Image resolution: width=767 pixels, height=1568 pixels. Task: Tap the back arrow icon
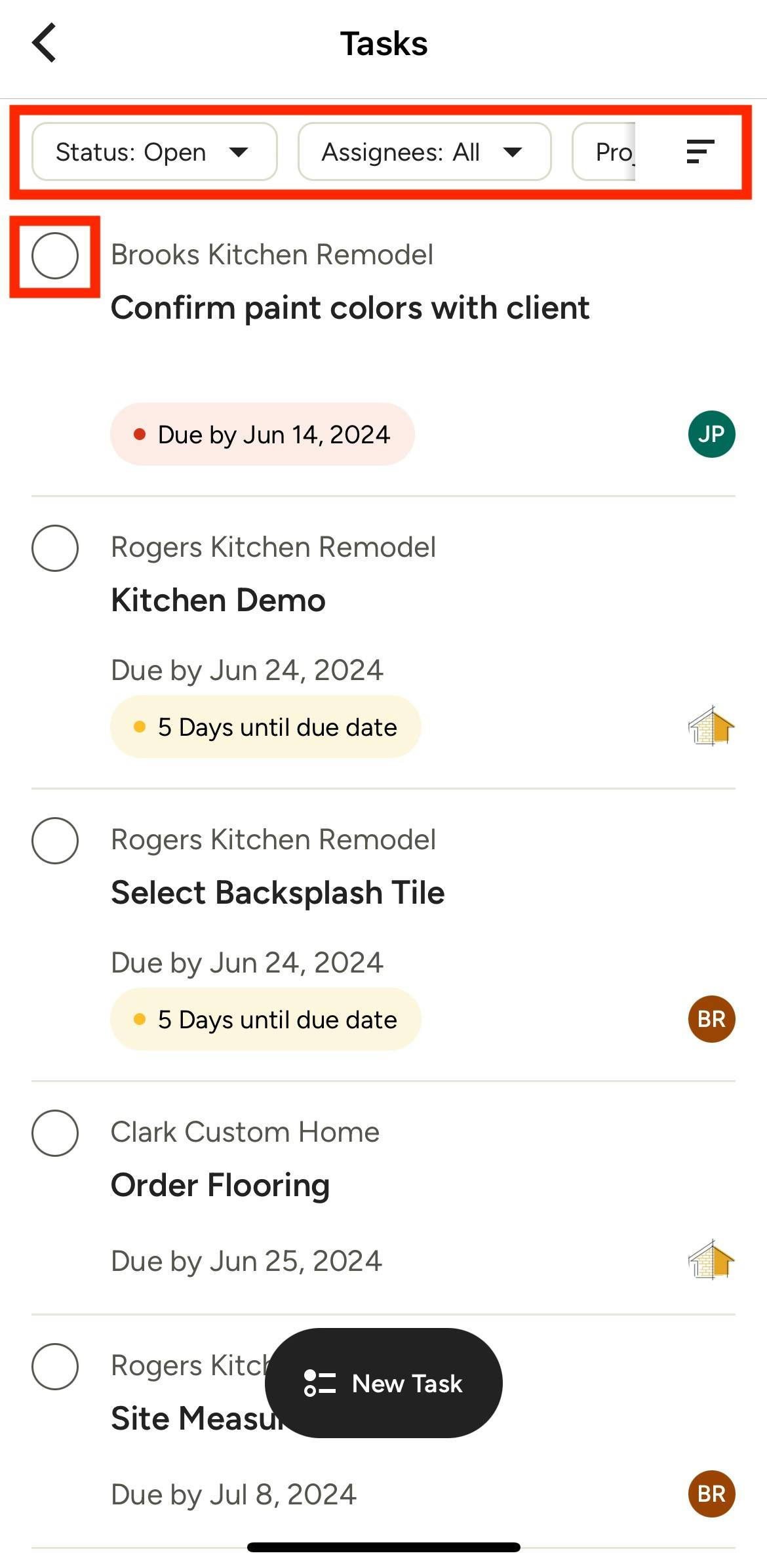point(45,43)
